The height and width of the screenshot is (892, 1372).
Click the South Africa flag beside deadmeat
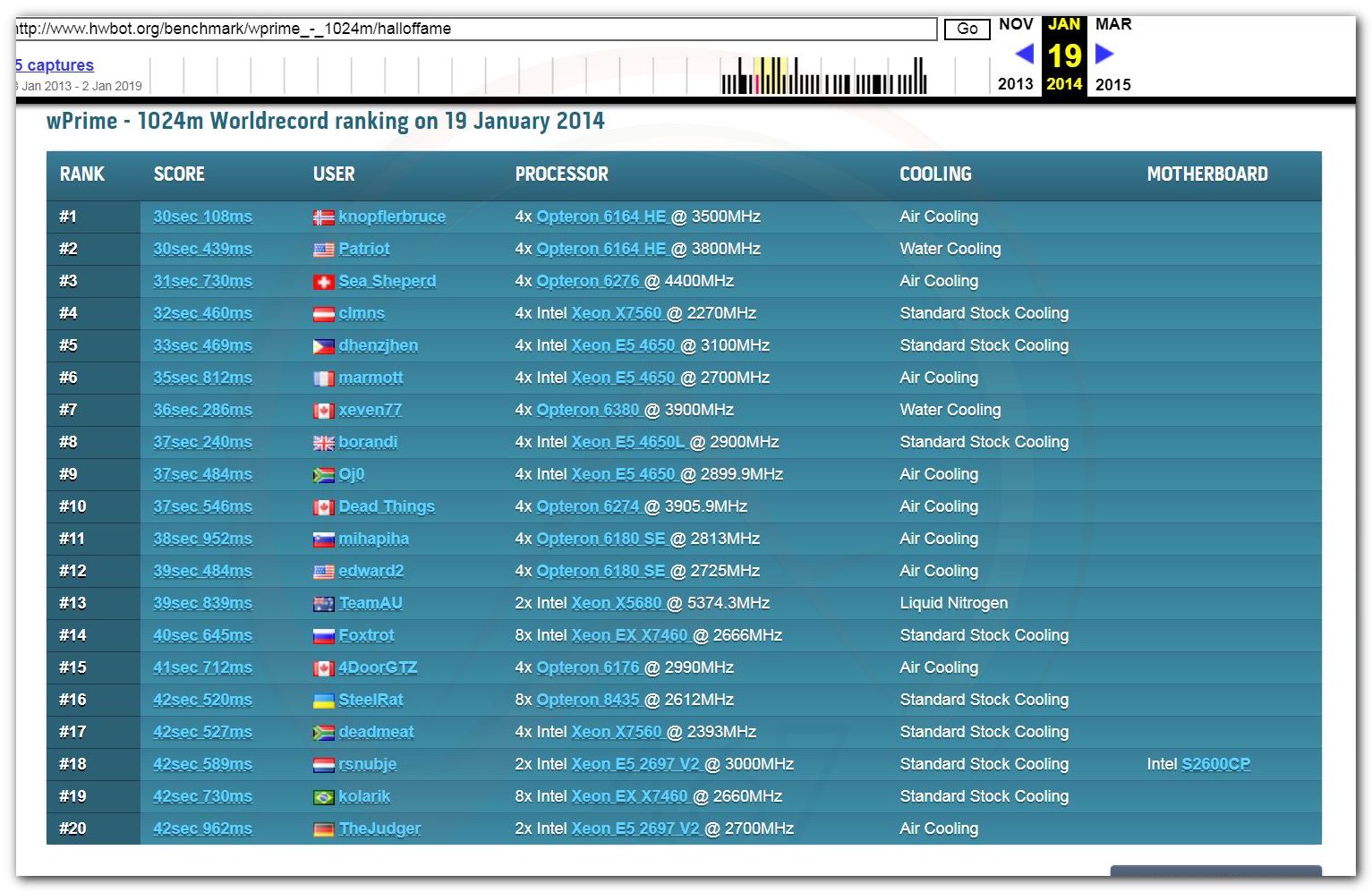[x=323, y=733]
